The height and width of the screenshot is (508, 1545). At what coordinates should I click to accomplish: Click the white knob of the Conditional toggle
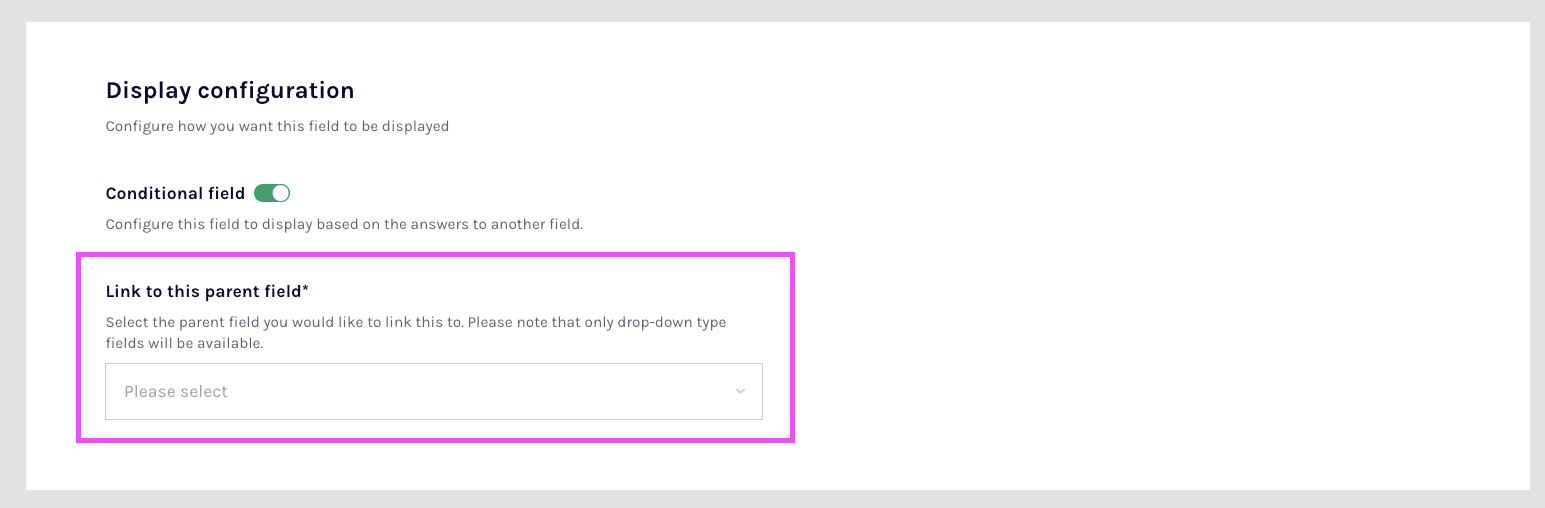[280, 193]
